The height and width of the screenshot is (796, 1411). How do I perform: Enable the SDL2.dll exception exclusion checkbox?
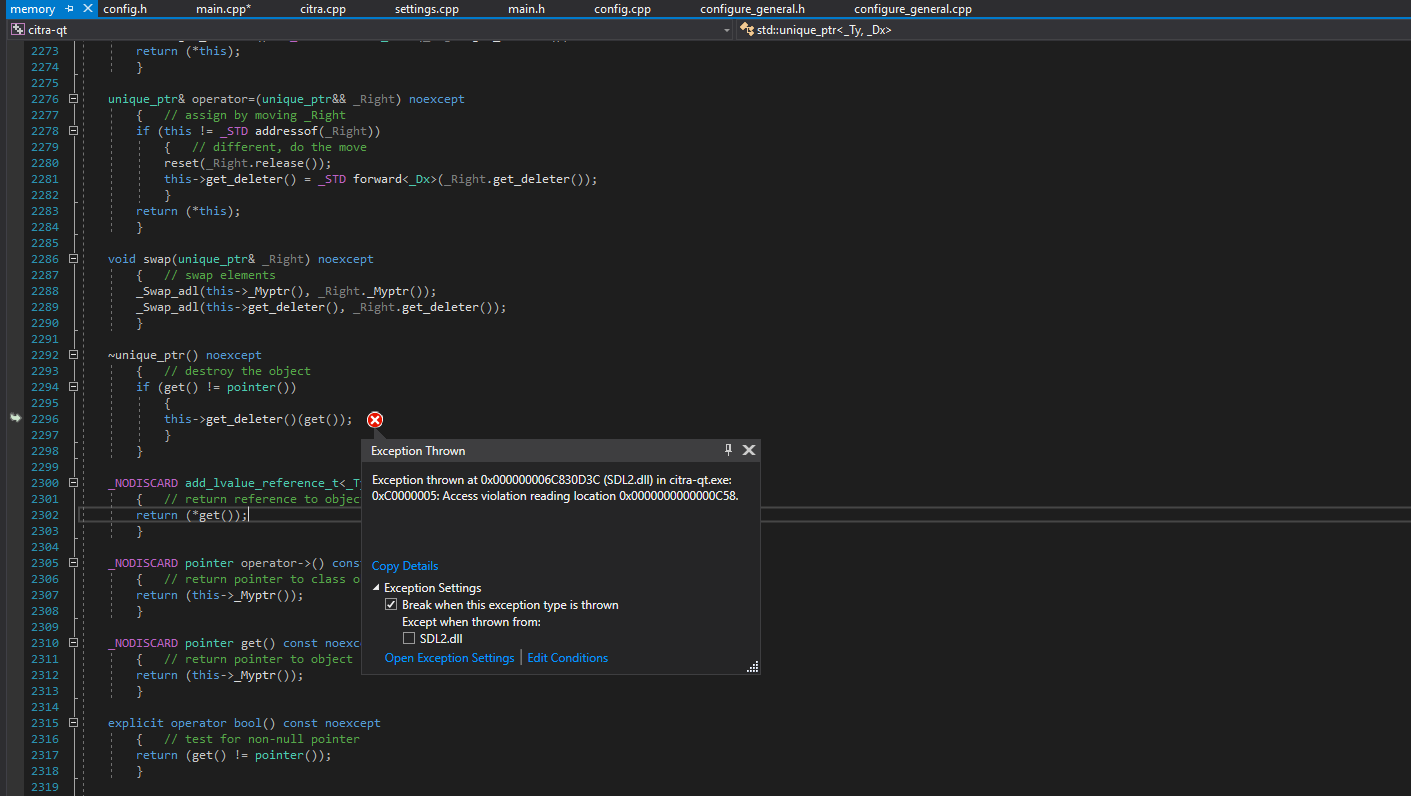point(408,637)
